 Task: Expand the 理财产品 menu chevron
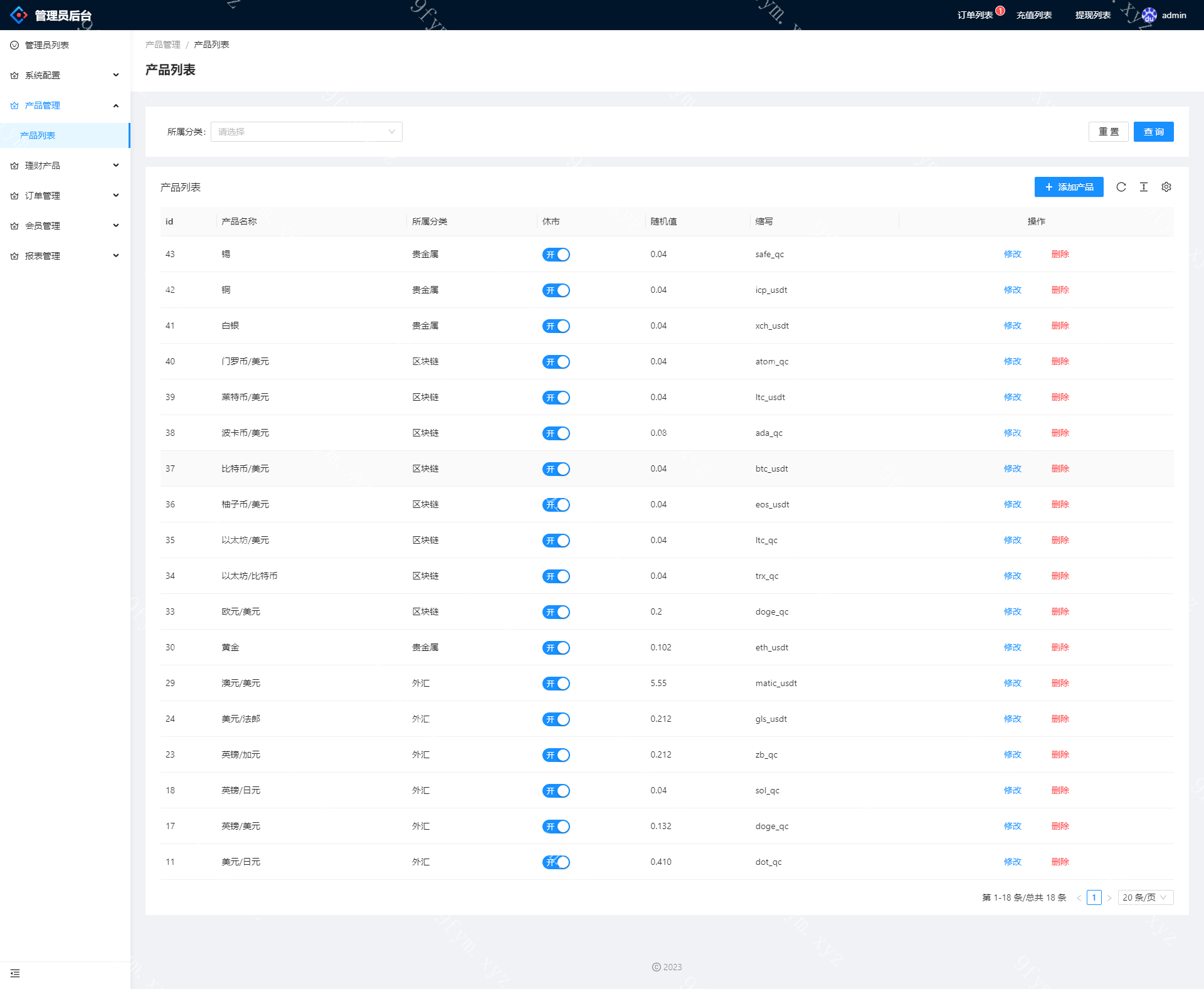point(116,166)
